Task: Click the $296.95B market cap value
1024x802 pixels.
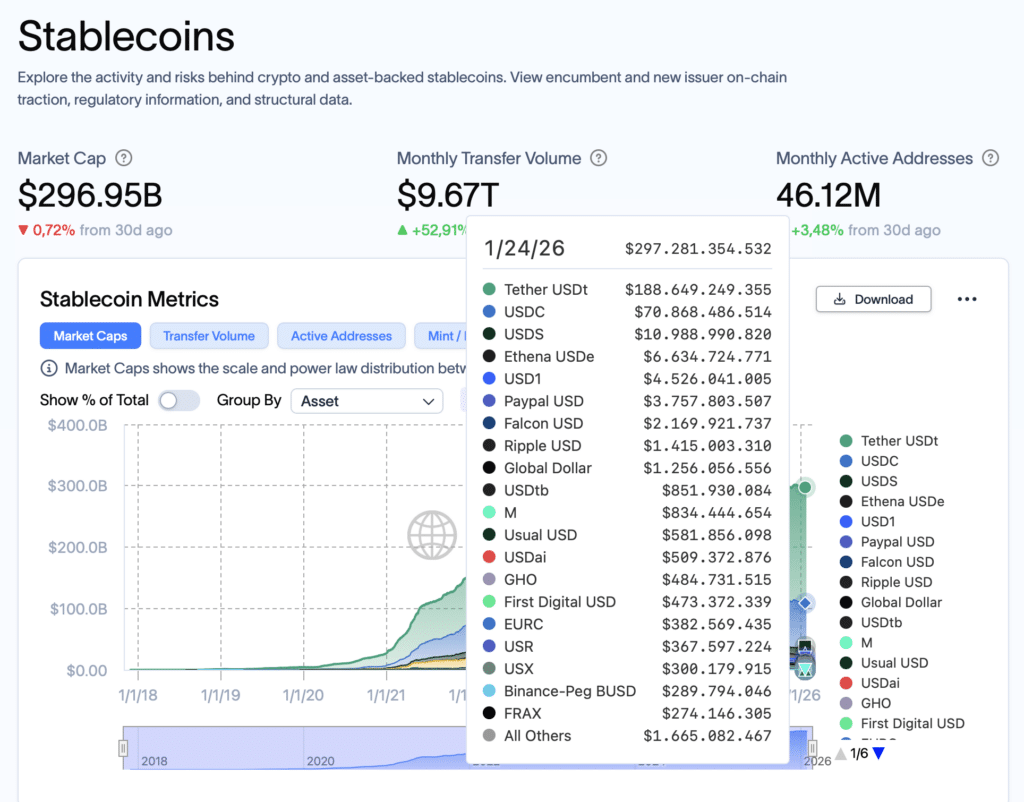Action: [x=90, y=195]
